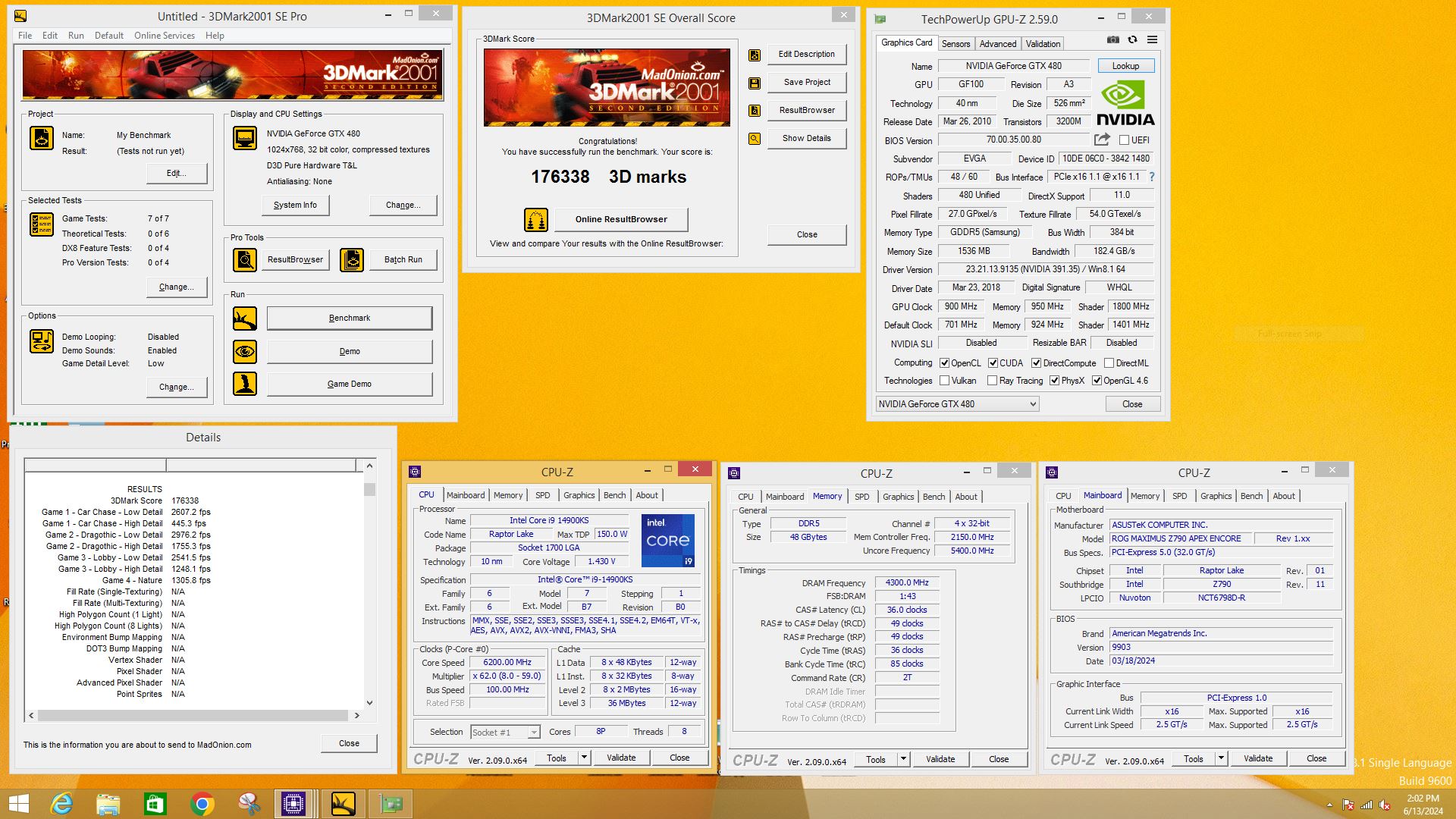Click the Game Demo icon
The height and width of the screenshot is (819, 1456).
pyautogui.click(x=245, y=384)
